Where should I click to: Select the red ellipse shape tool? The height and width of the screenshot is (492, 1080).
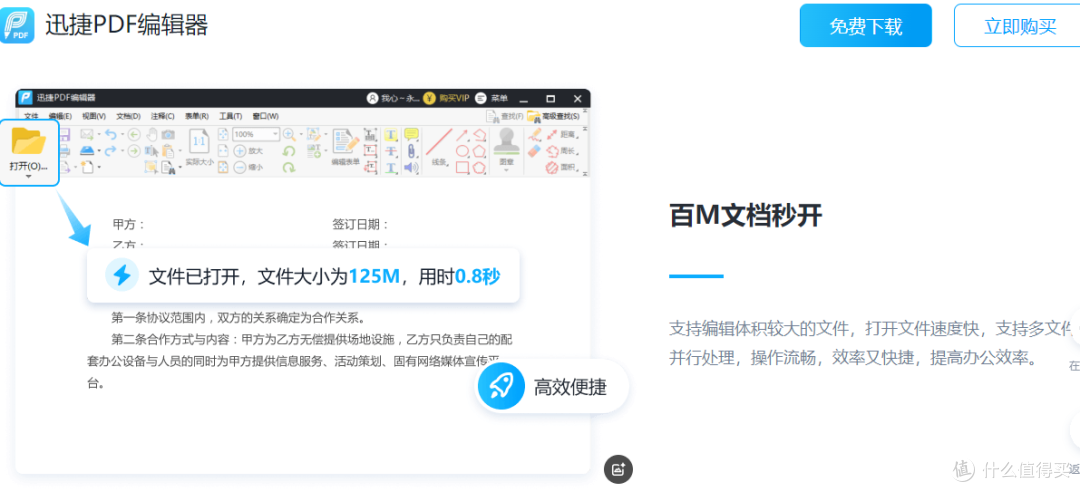coord(462,151)
